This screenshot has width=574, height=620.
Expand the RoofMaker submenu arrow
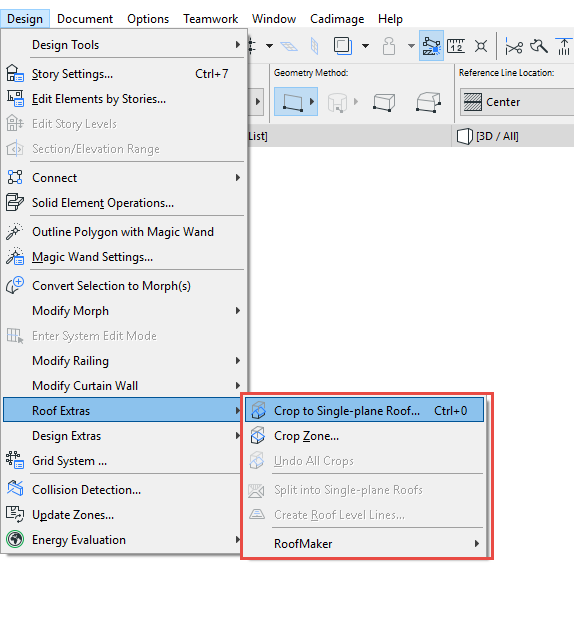(x=477, y=543)
